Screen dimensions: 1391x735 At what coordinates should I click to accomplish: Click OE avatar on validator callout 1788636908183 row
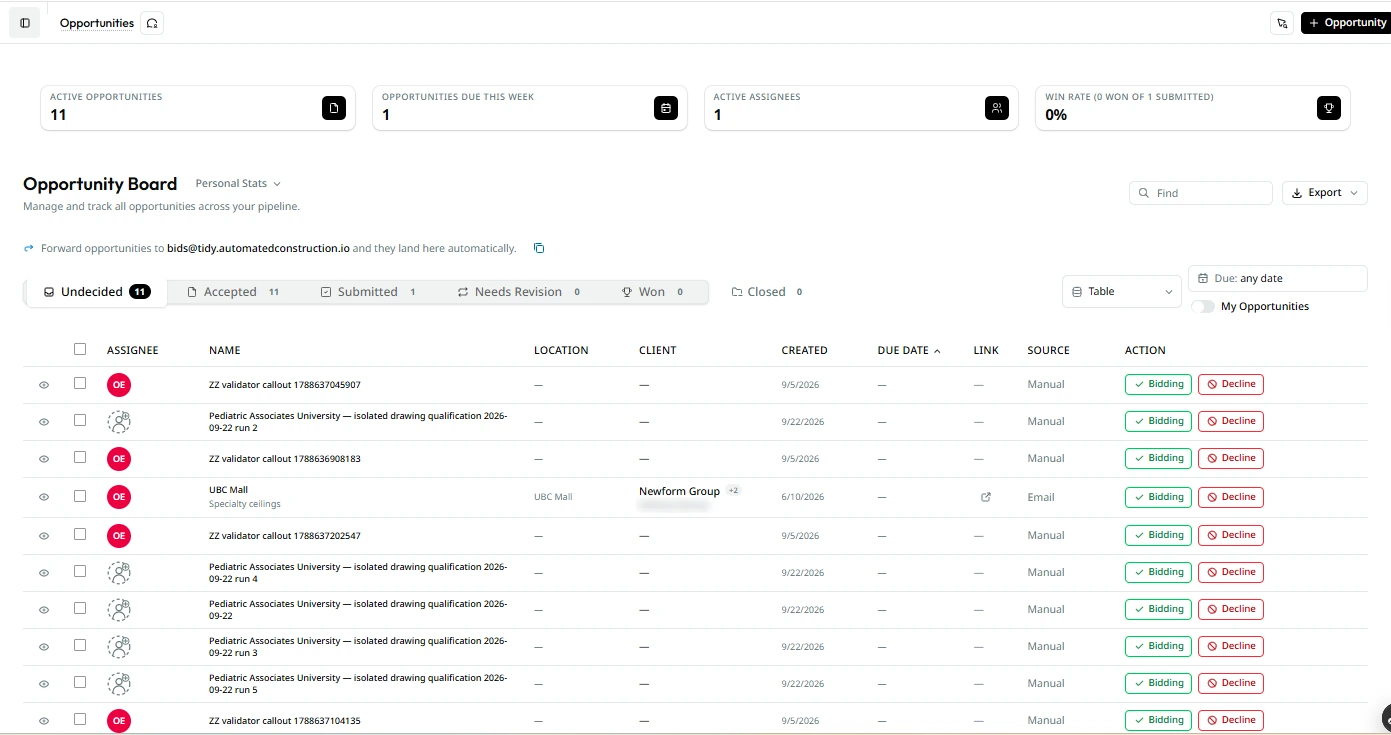coord(119,458)
